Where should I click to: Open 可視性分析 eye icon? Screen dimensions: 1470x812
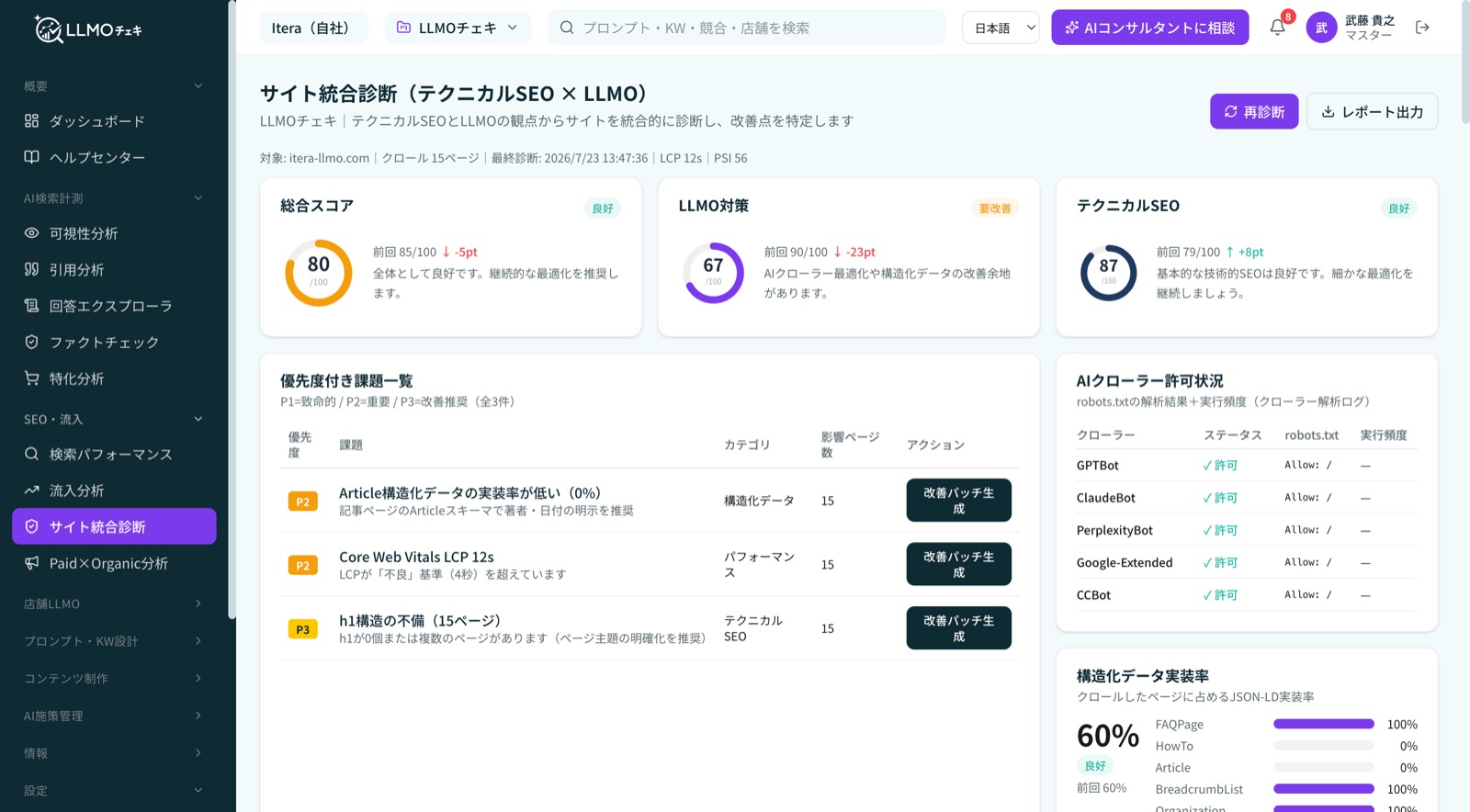[x=31, y=233]
